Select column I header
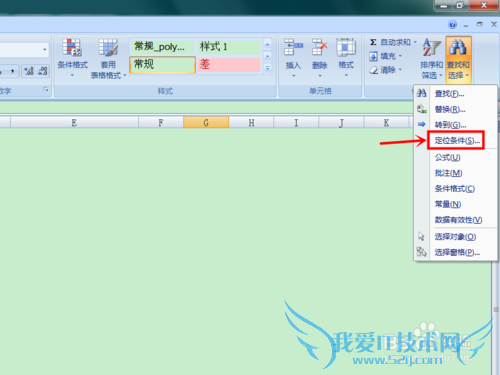The width and height of the screenshot is (500, 375). click(x=296, y=123)
